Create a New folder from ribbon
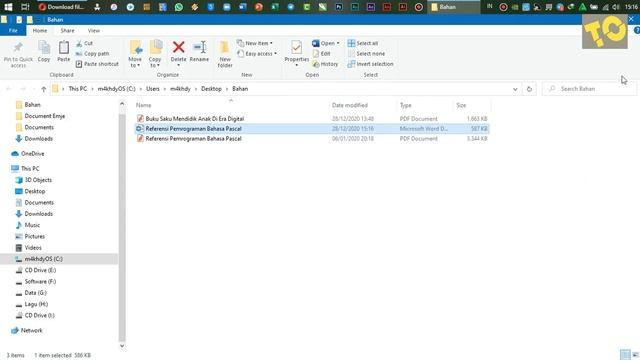The width and height of the screenshot is (640, 360). point(225,54)
